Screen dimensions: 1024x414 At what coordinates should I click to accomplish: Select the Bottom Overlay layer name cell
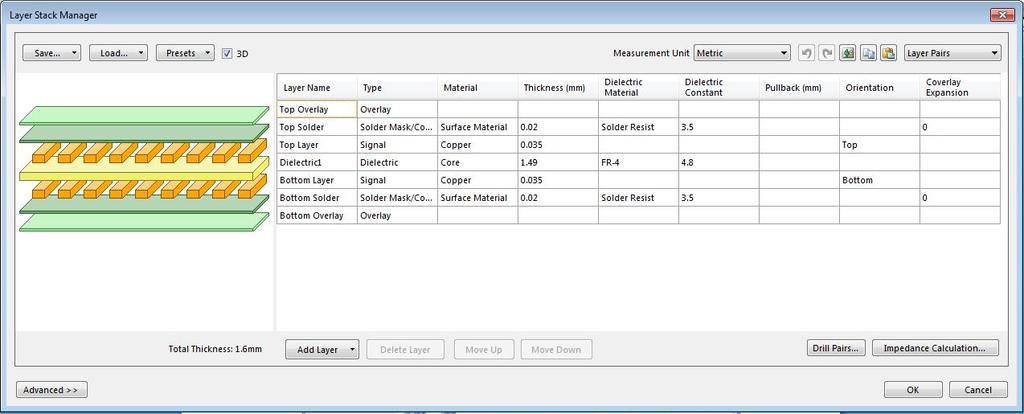coord(317,215)
